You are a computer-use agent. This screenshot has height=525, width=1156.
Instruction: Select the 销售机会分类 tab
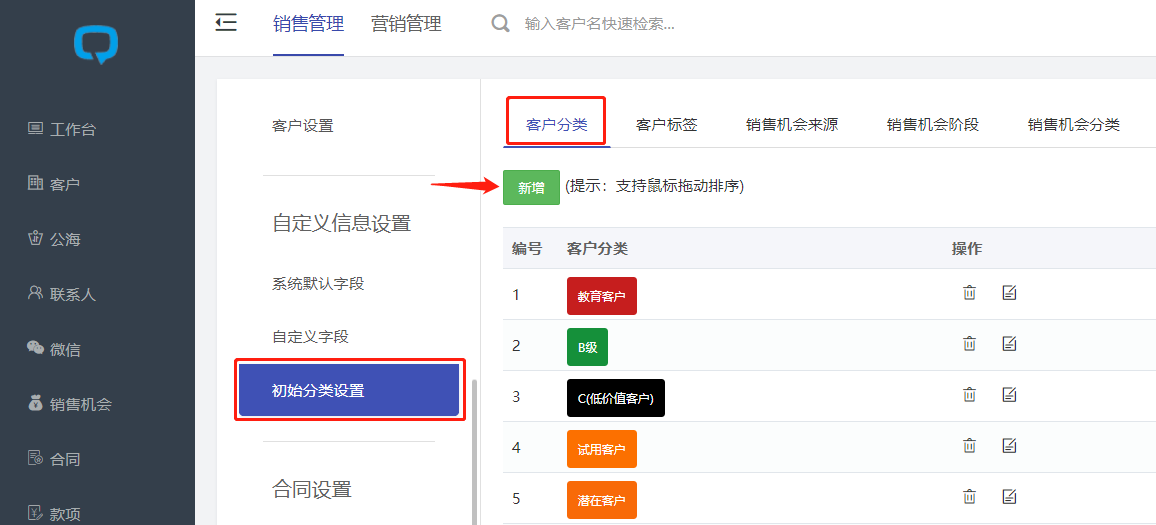coord(1073,125)
